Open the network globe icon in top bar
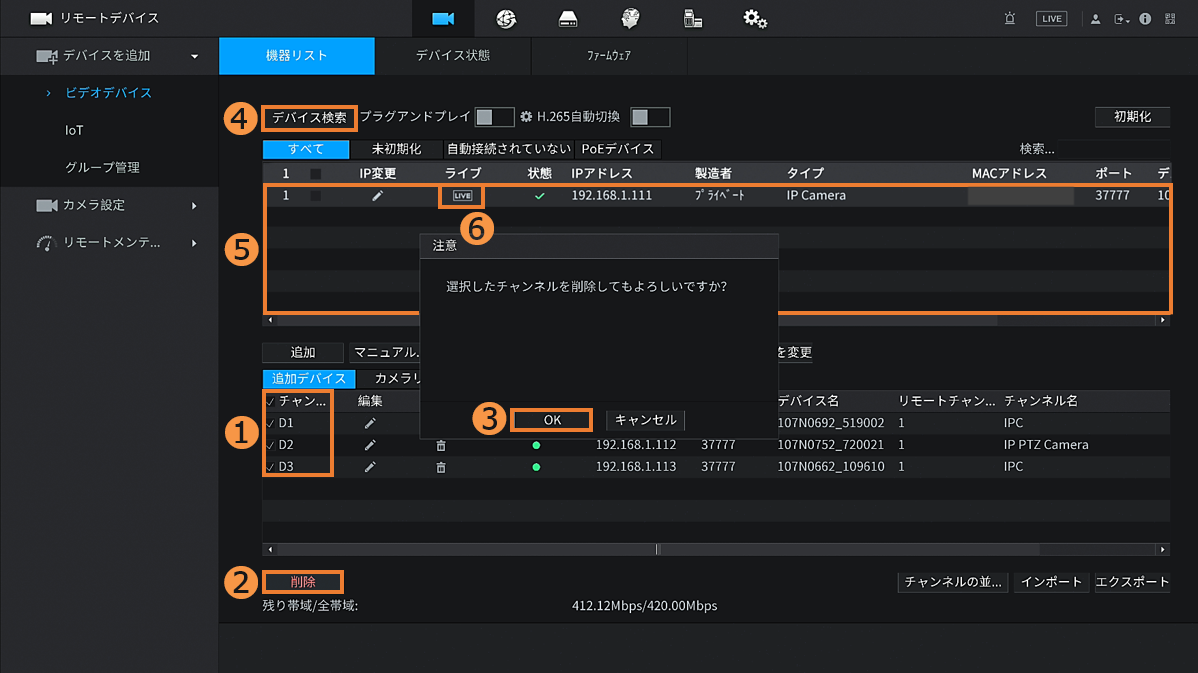This screenshot has width=1198, height=673. 506,19
